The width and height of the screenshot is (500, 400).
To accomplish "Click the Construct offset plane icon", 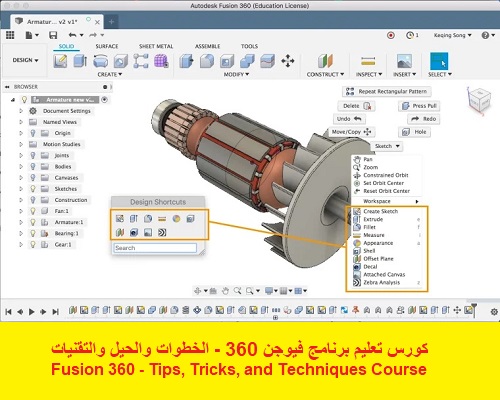I will click(x=325, y=61).
